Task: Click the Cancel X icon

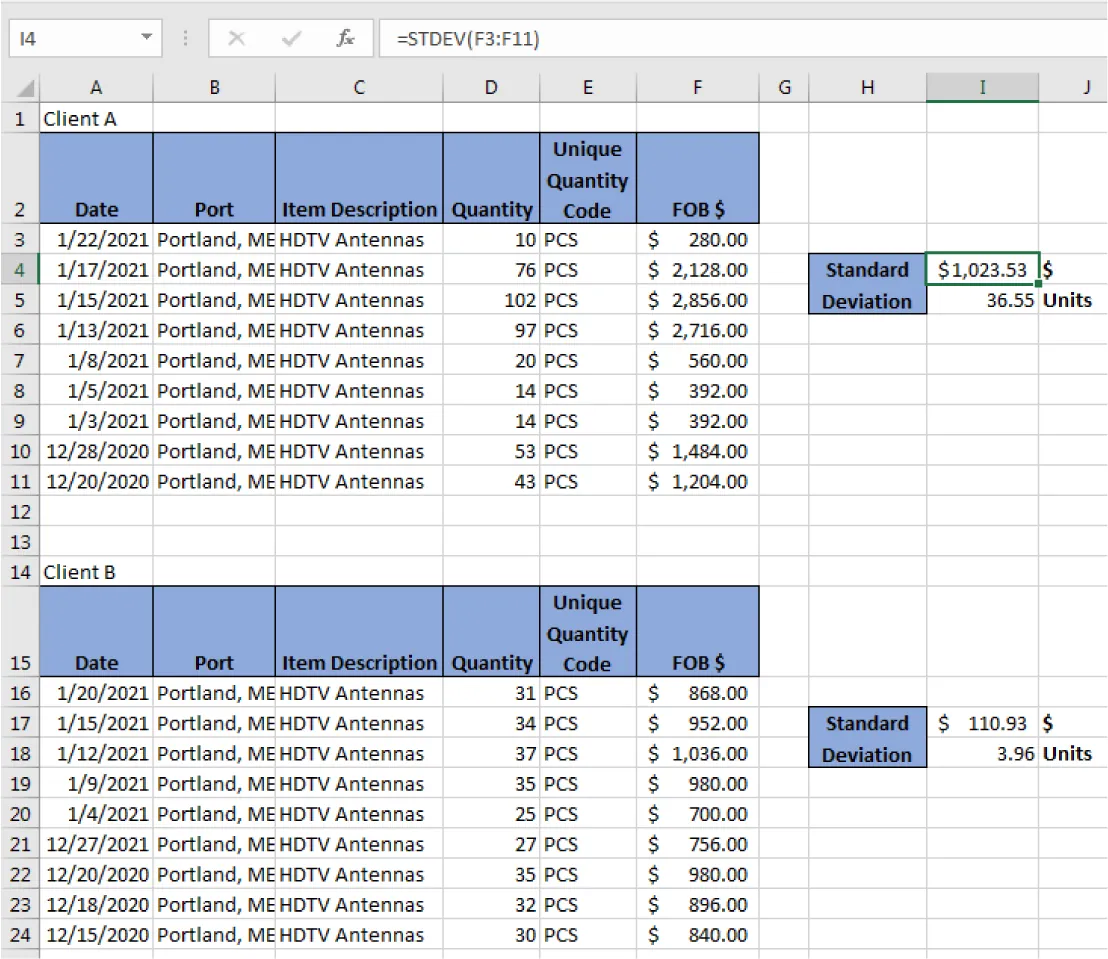Action: point(237,39)
